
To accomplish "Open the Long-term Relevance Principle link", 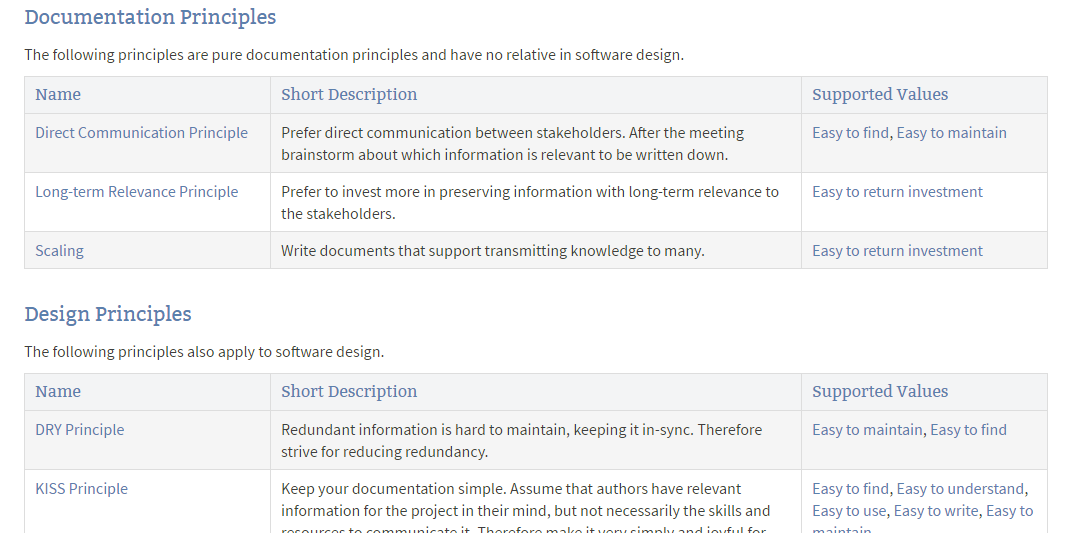I will 136,192.
